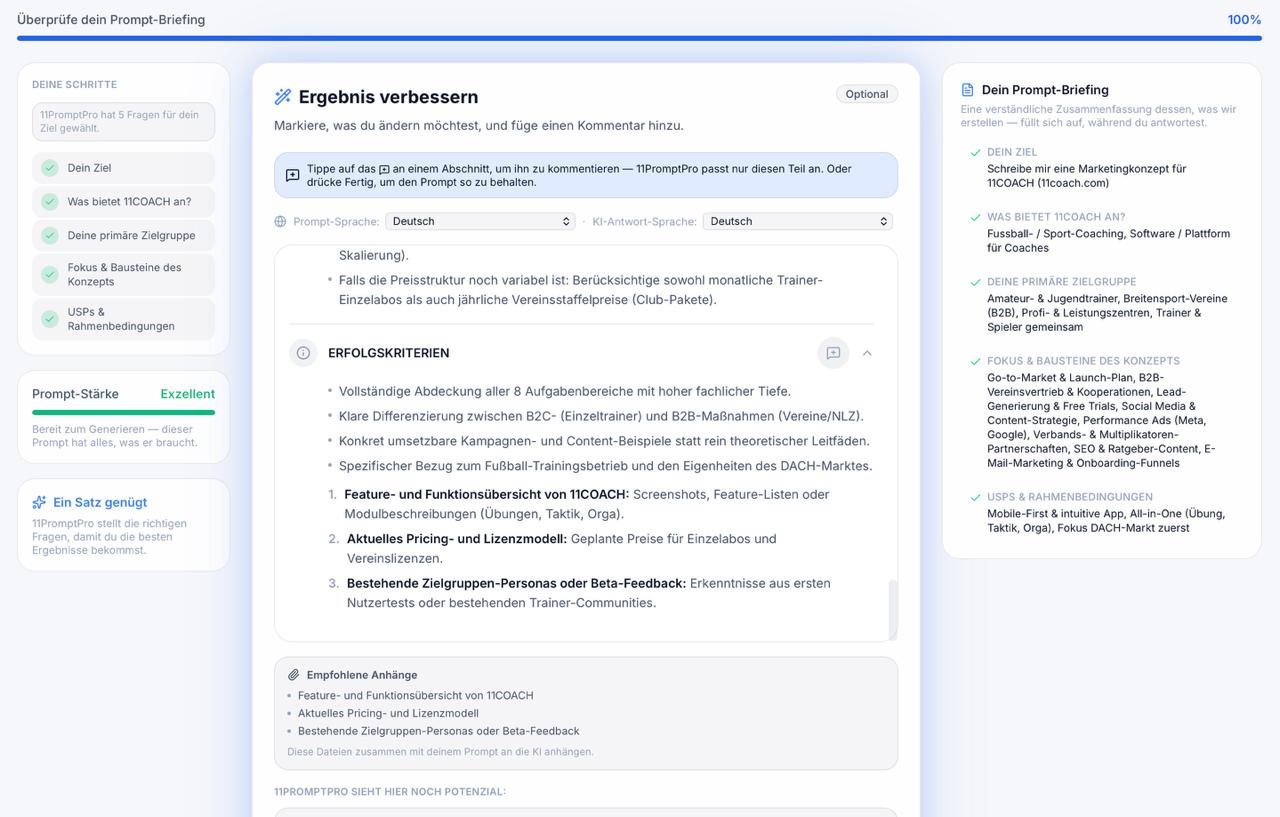Click 11PROMPTPRO SIEHT HIER NOCH POTENZIAL heading
Viewport: 1280px width, 817px height.
390,792
